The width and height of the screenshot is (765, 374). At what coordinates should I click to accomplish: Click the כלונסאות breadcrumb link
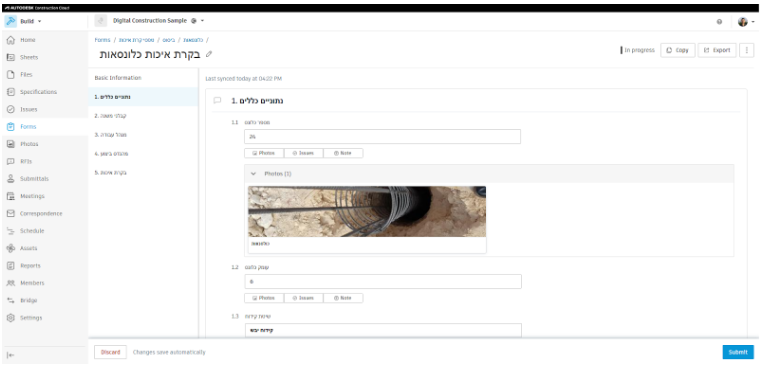194,40
